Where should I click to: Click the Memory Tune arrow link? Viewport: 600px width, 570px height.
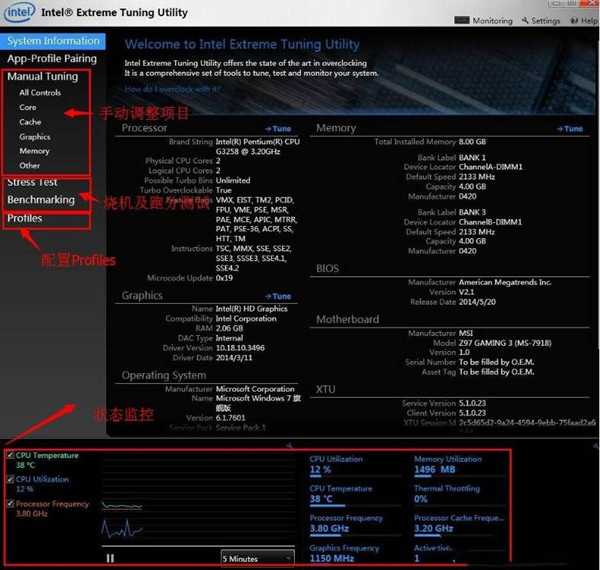pos(570,129)
